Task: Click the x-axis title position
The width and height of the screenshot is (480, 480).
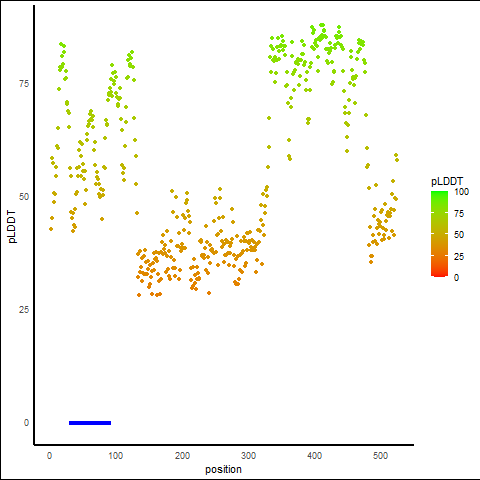Action: click(x=223, y=469)
